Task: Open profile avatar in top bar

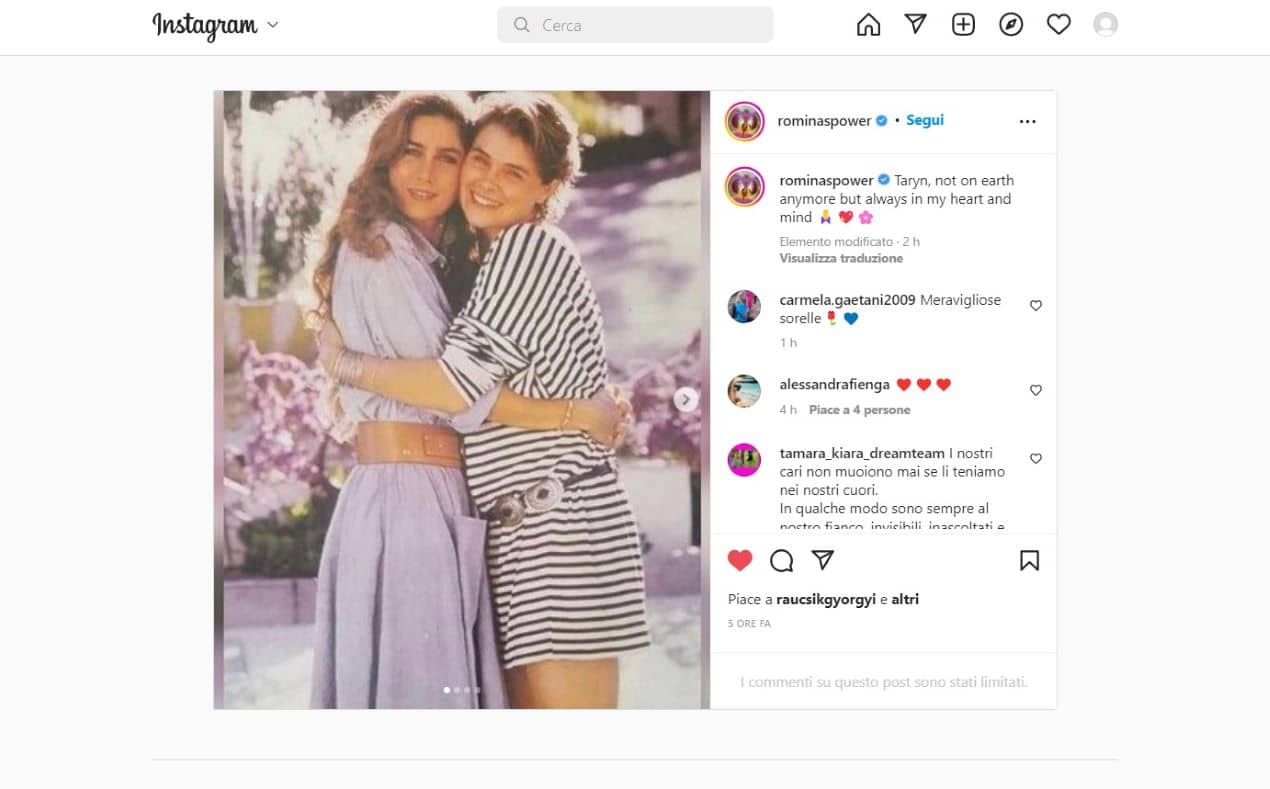Action: pos(1105,25)
